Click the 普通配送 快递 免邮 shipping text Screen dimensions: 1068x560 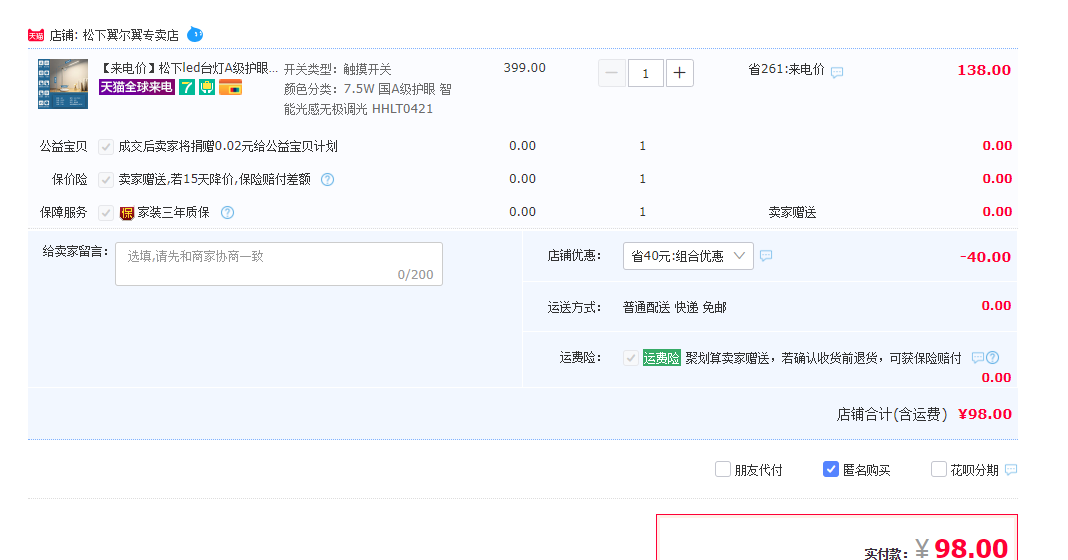(674, 308)
